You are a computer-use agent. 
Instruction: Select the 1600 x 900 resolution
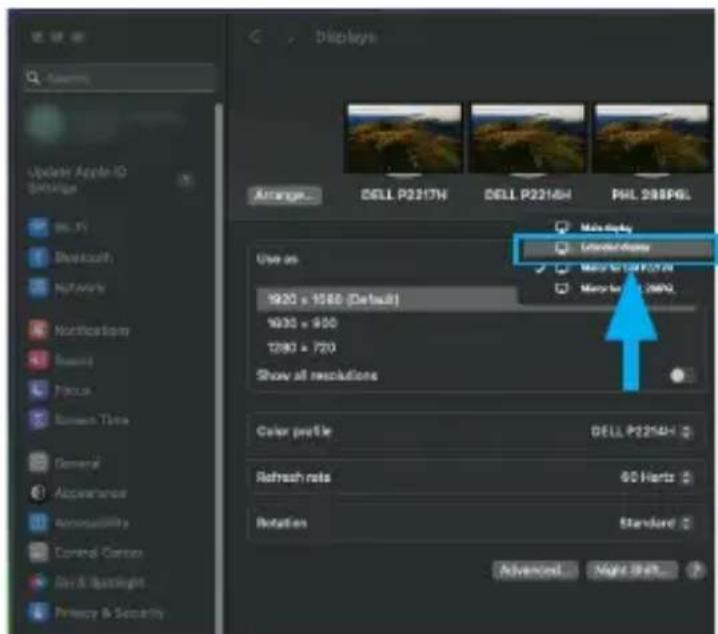click(x=302, y=324)
